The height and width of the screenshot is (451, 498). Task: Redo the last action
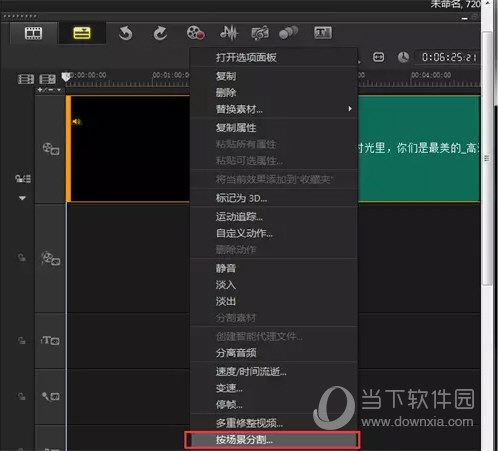point(160,33)
